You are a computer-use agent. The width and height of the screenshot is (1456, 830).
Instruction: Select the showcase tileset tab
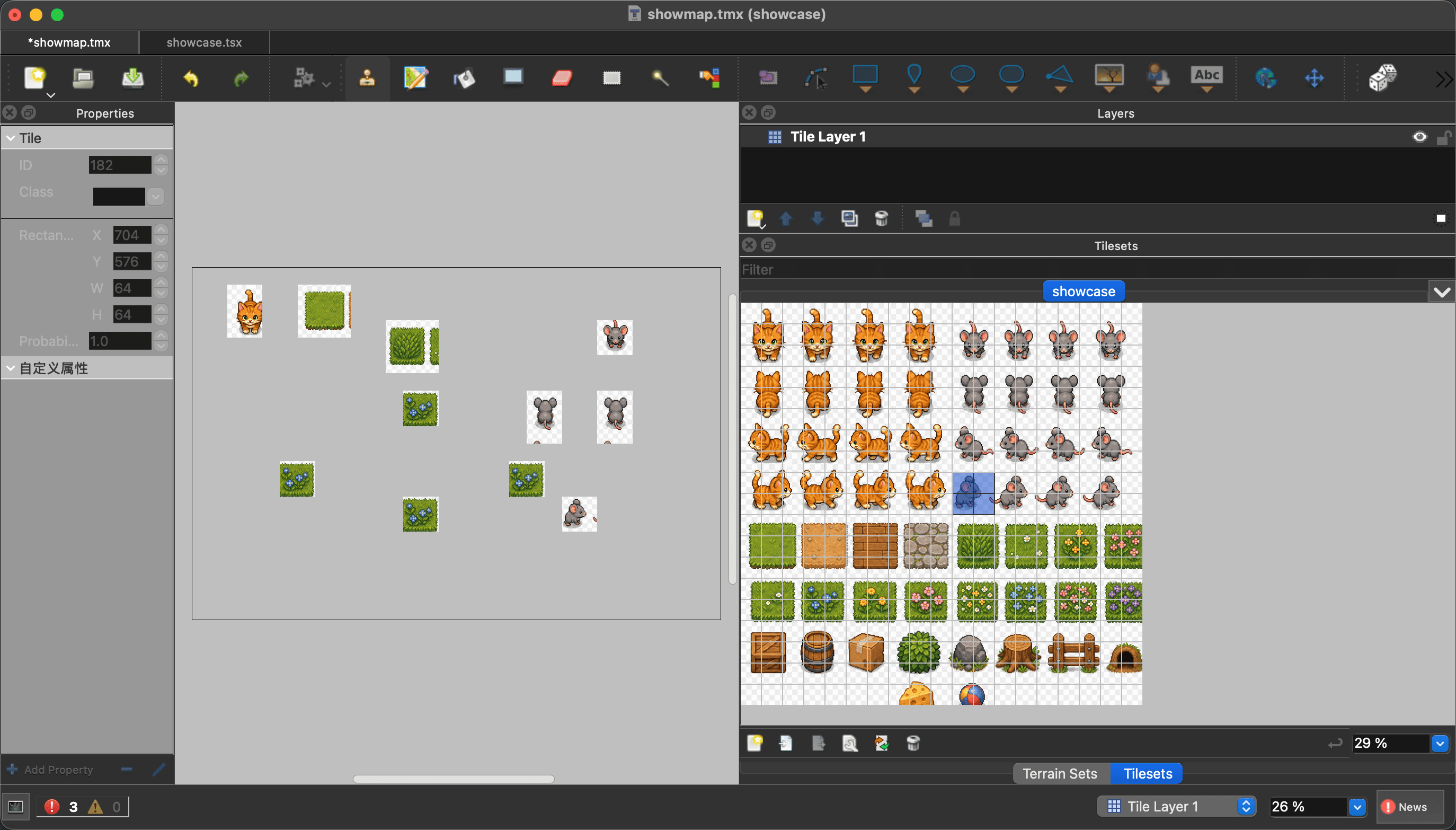1084,292
